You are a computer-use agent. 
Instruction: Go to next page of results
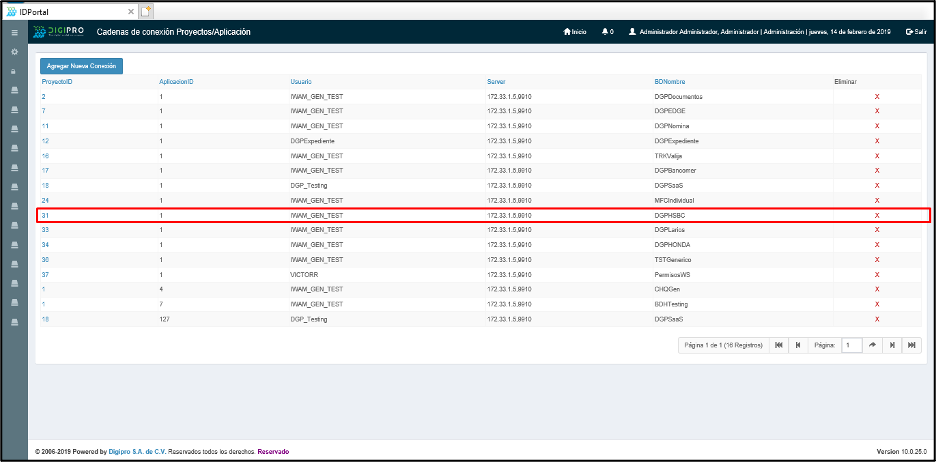tap(892, 345)
